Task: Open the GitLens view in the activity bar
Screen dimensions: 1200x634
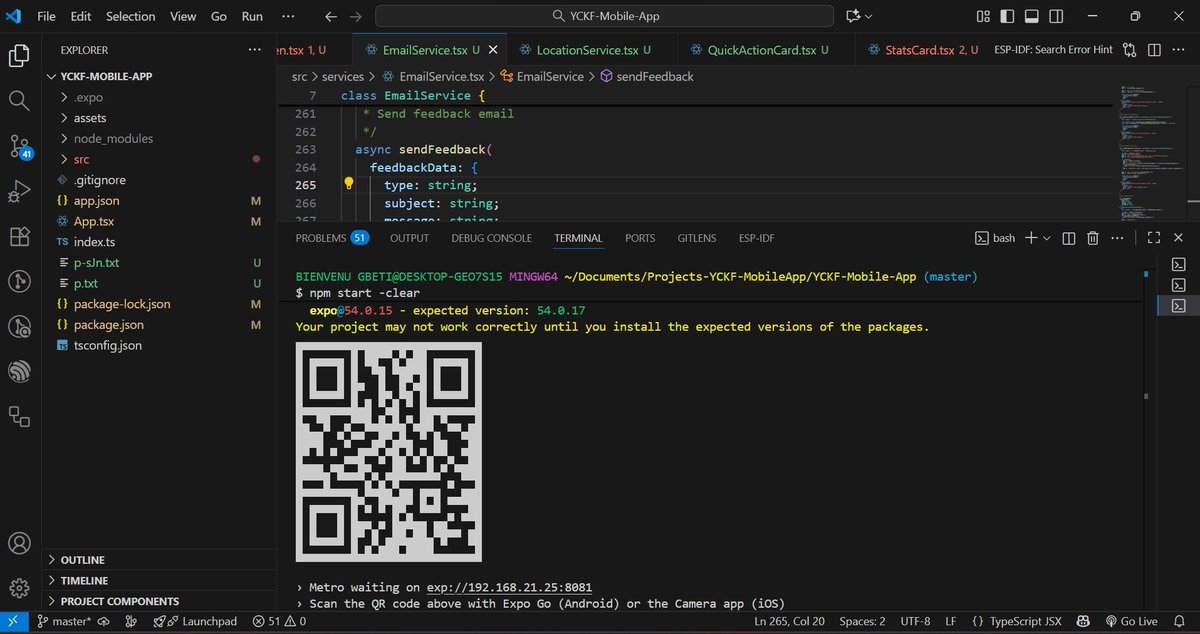Action: coord(18,281)
